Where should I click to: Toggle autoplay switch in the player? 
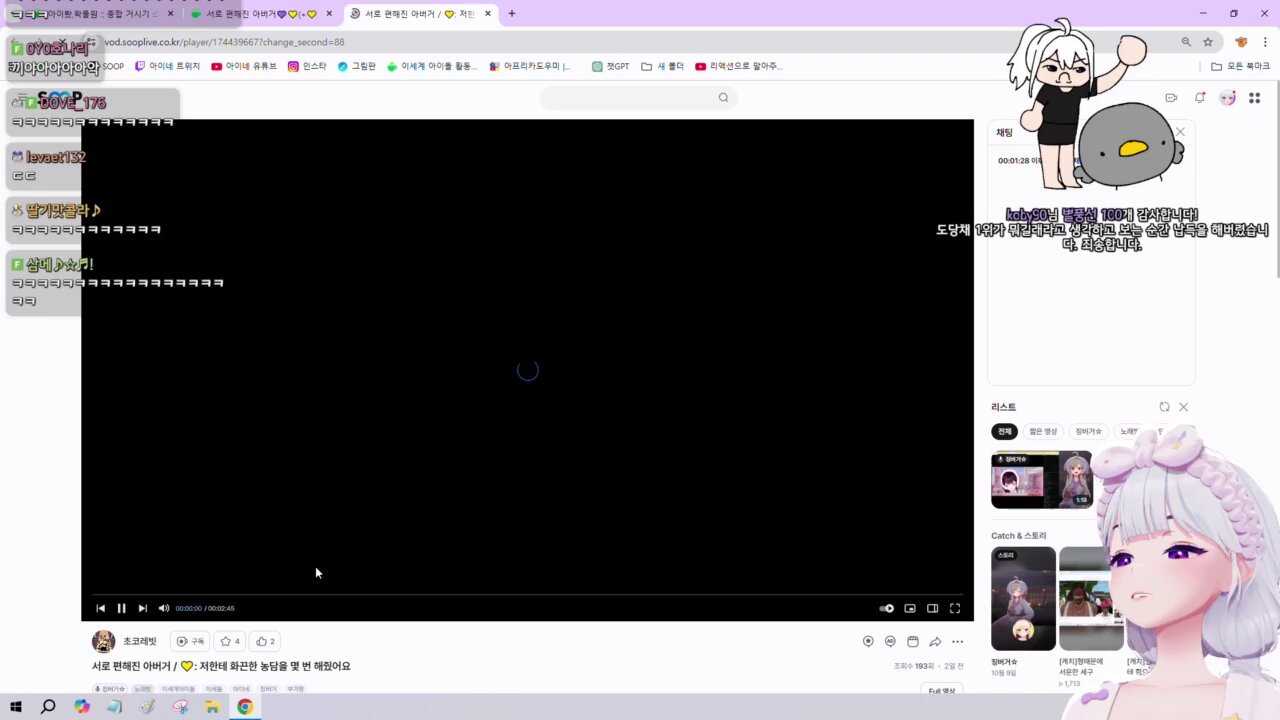point(886,608)
